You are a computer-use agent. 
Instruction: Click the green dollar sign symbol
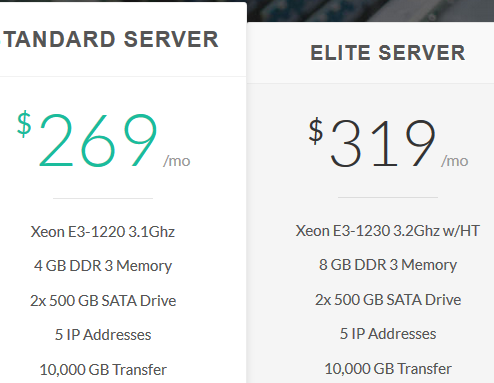point(24,124)
